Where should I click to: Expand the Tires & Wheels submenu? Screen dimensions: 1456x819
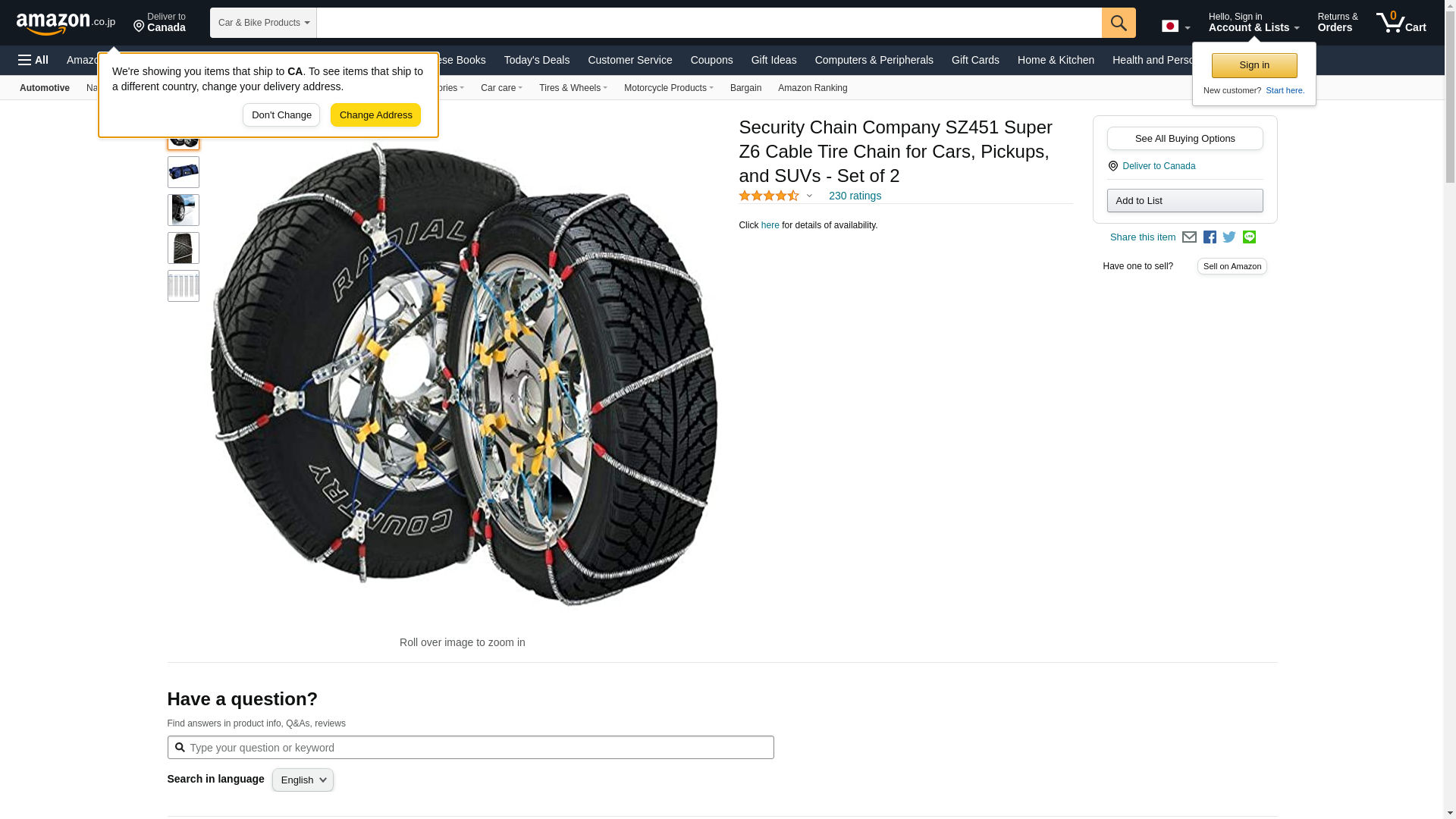point(573,88)
